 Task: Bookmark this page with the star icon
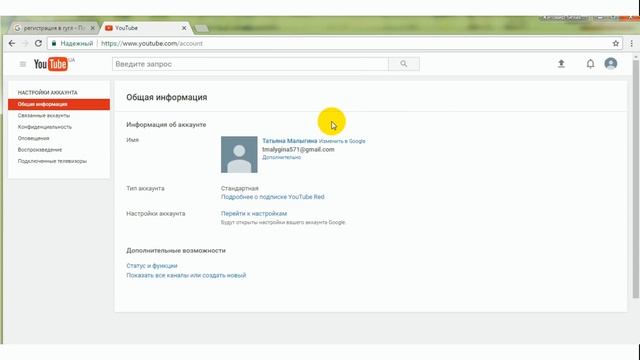coord(616,43)
